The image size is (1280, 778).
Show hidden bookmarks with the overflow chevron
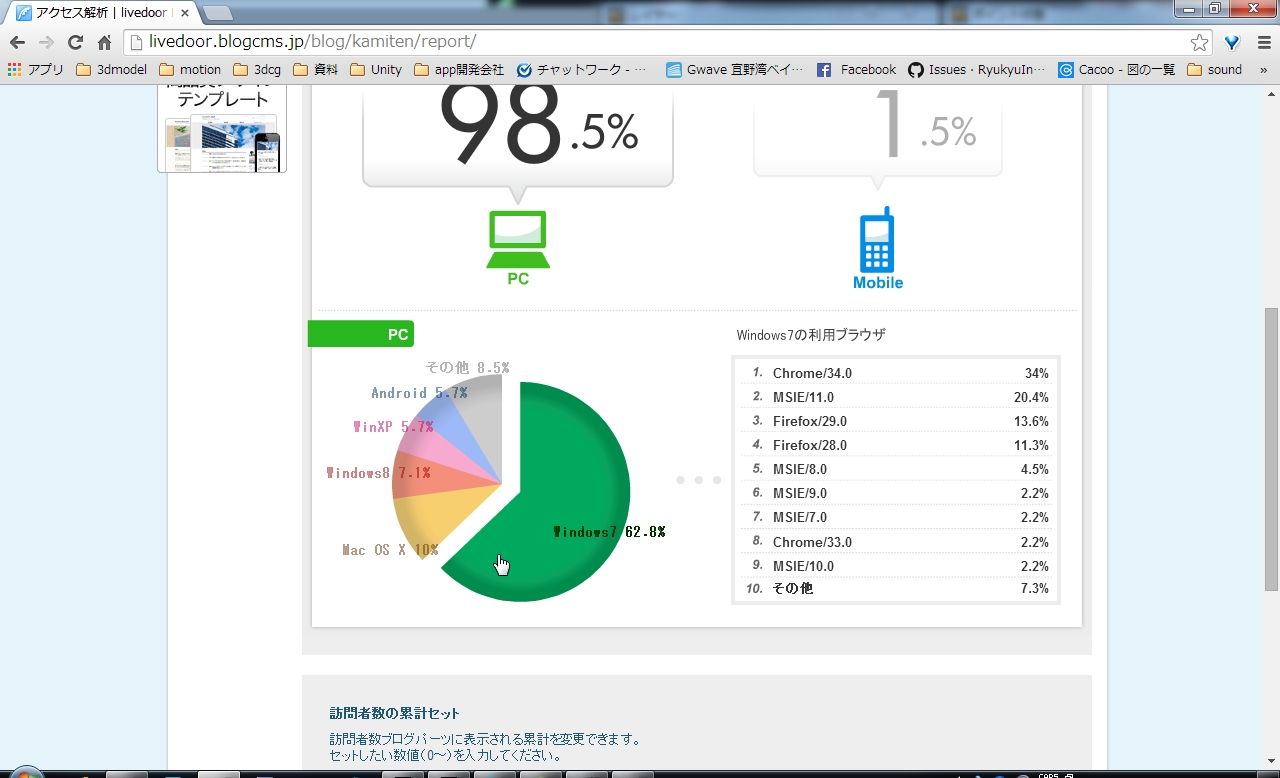(x=1264, y=70)
